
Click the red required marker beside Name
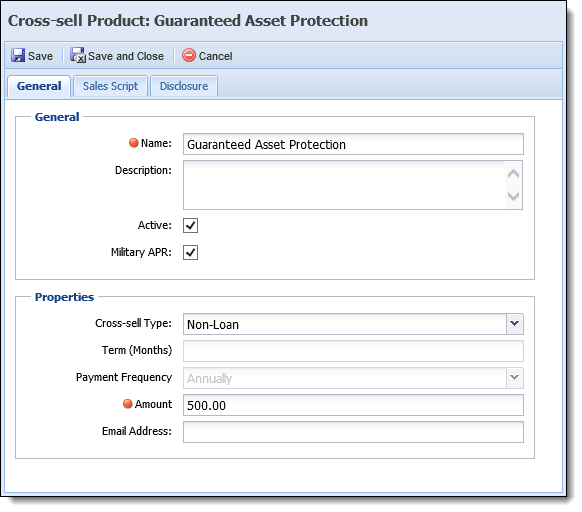tap(134, 143)
